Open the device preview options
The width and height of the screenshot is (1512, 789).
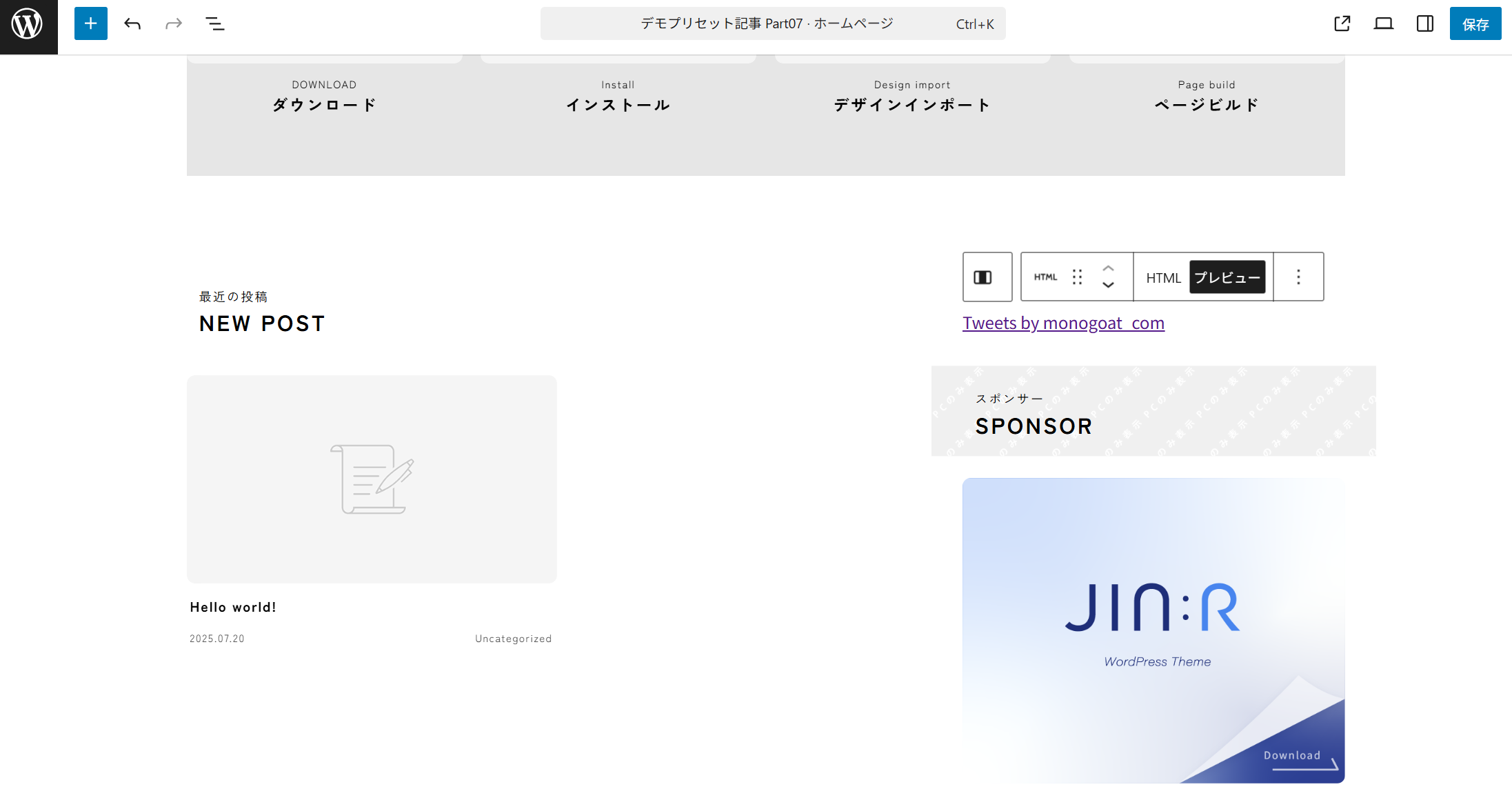(x=1384, y=23)
